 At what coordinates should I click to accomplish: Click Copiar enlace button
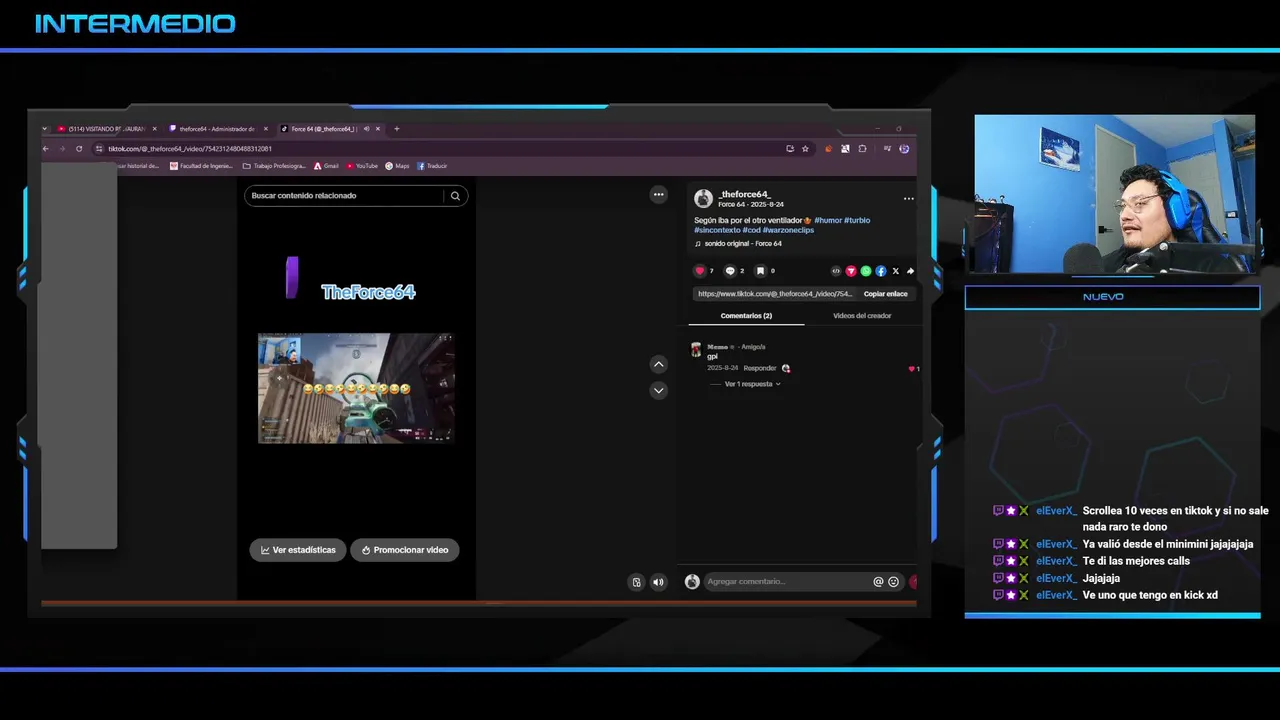(886, 294)
